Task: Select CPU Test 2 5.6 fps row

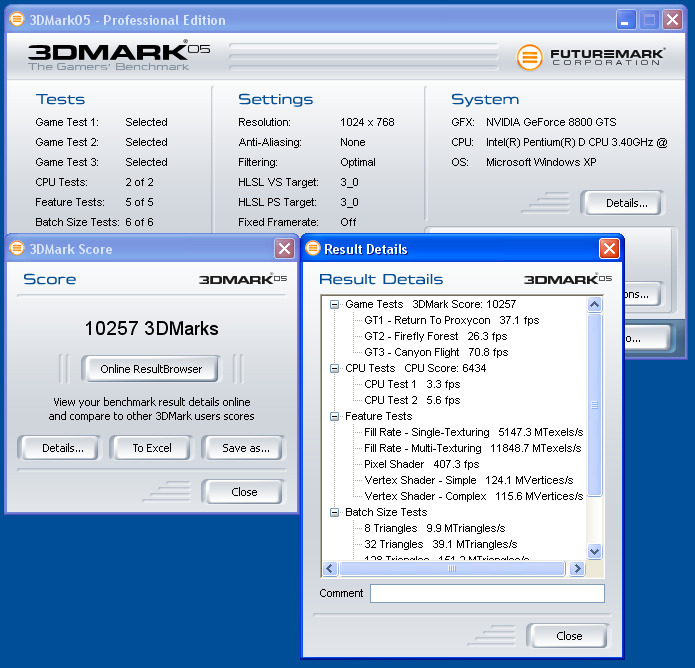Action: [412, 400]
